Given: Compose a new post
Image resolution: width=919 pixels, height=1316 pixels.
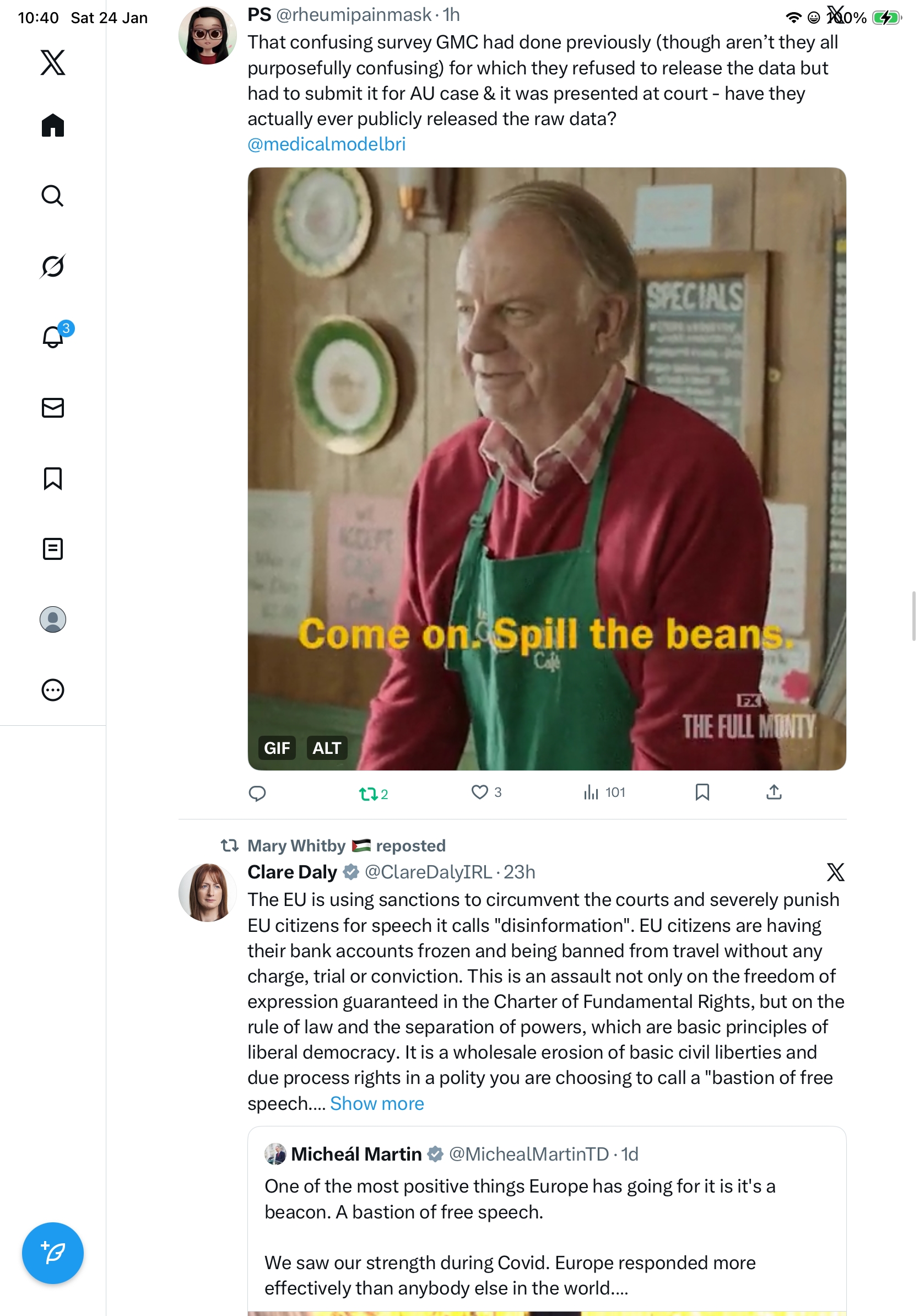Looking at the screenshot, I should pos(53,1253).
